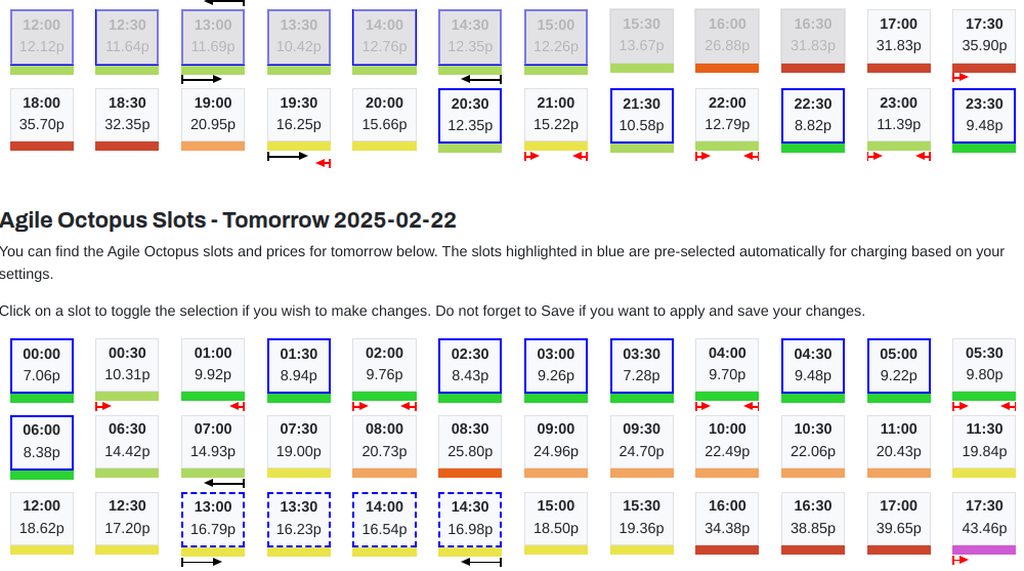Click red right arrow under 17:30 43.46p slot

coord(960,560)
